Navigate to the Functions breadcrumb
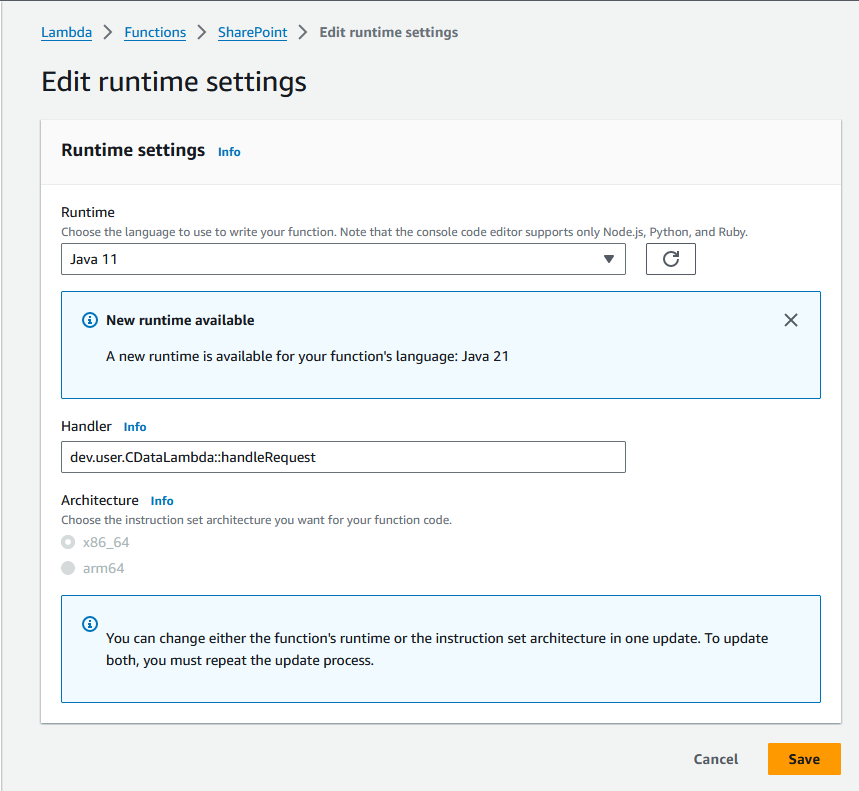 click(155, 32)
